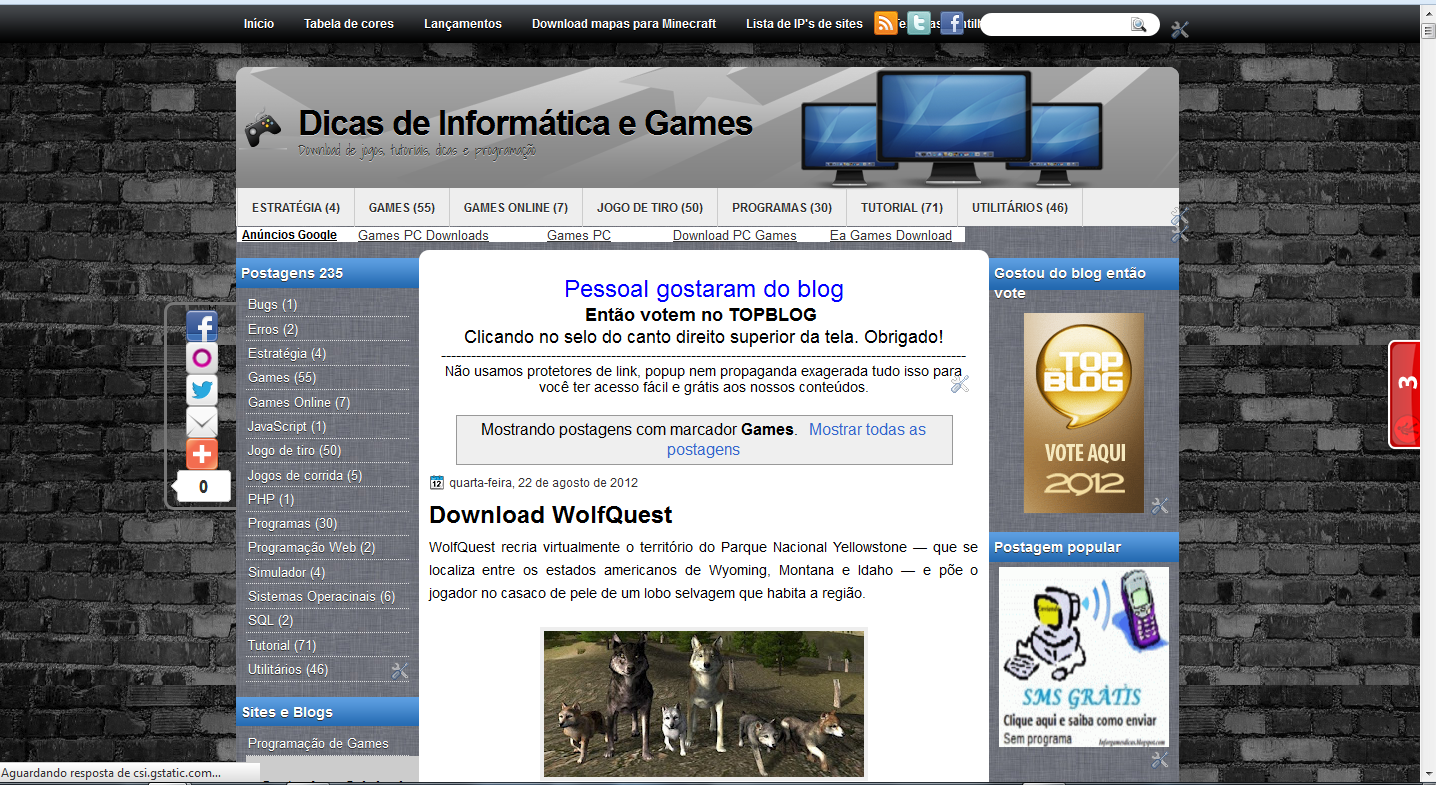
Task: Share via Facebook in the floating share bar
Action: point(202,327)
